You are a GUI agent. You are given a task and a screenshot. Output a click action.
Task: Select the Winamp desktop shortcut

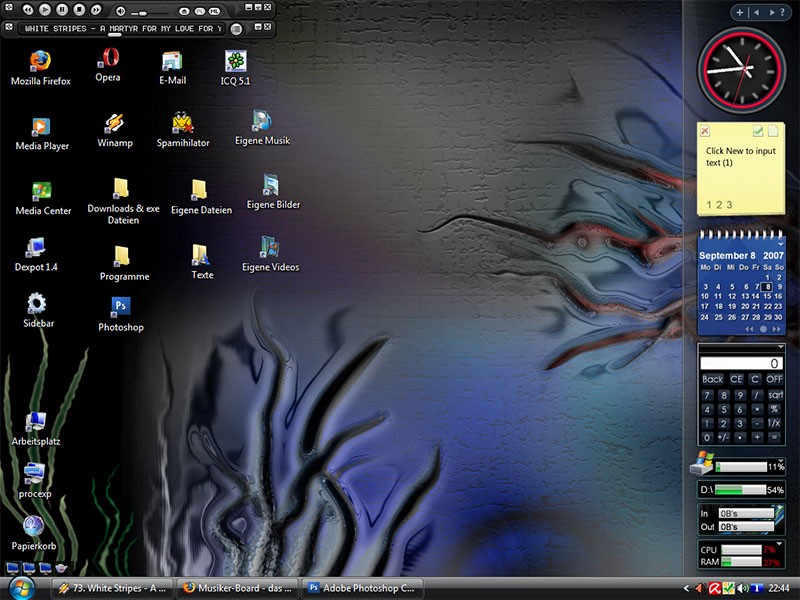pos(115,131)
